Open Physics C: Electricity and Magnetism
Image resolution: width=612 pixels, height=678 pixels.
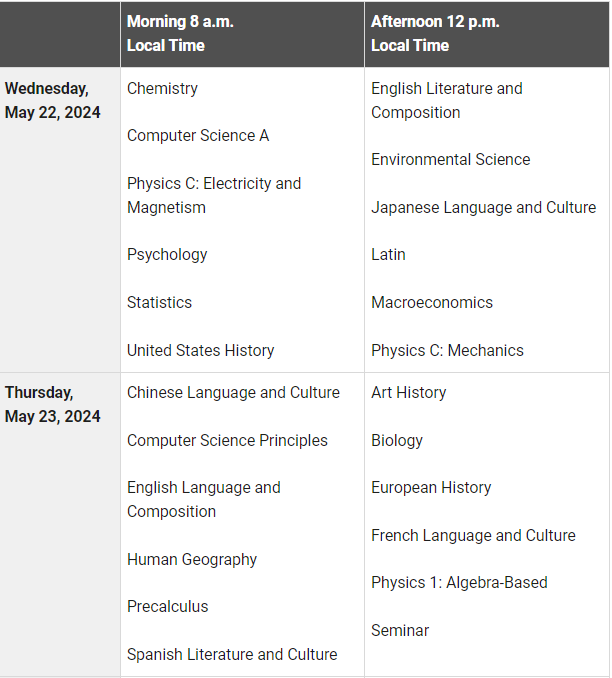coord(213,196)
